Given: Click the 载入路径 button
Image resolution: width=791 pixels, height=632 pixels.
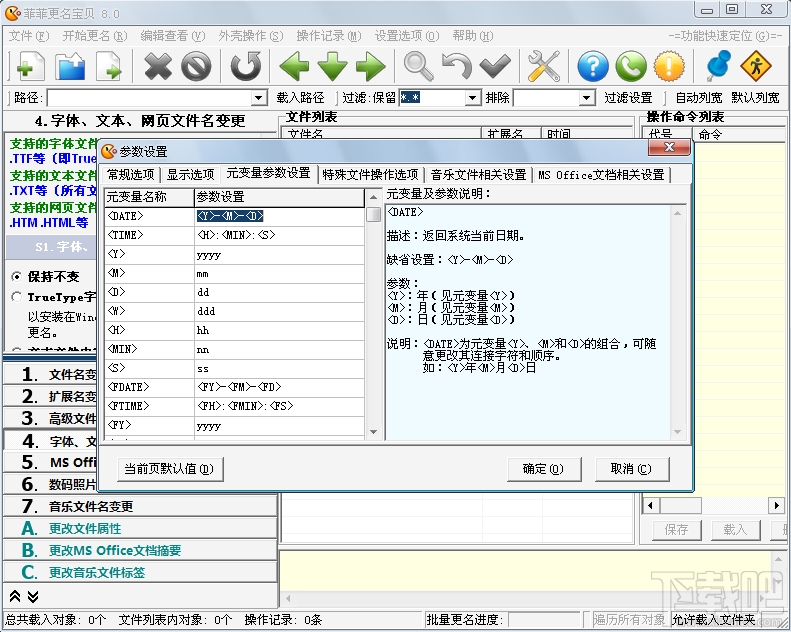Looking at the screenshot, I should 300,97.
